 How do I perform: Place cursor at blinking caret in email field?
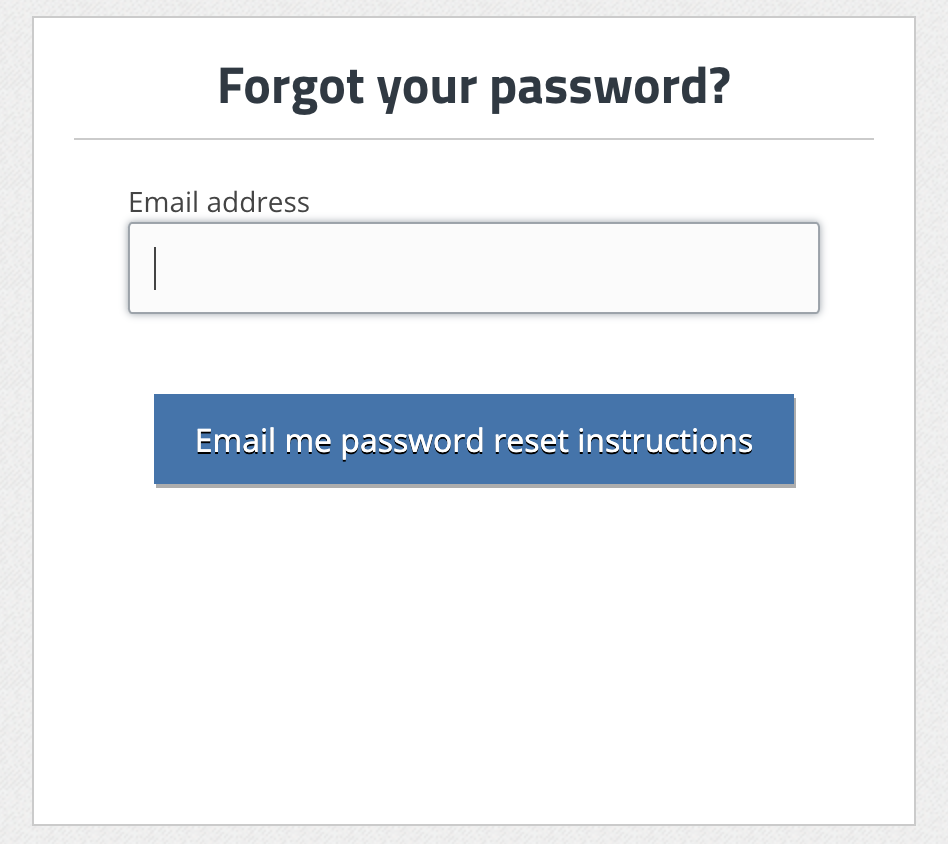[155, 268]
